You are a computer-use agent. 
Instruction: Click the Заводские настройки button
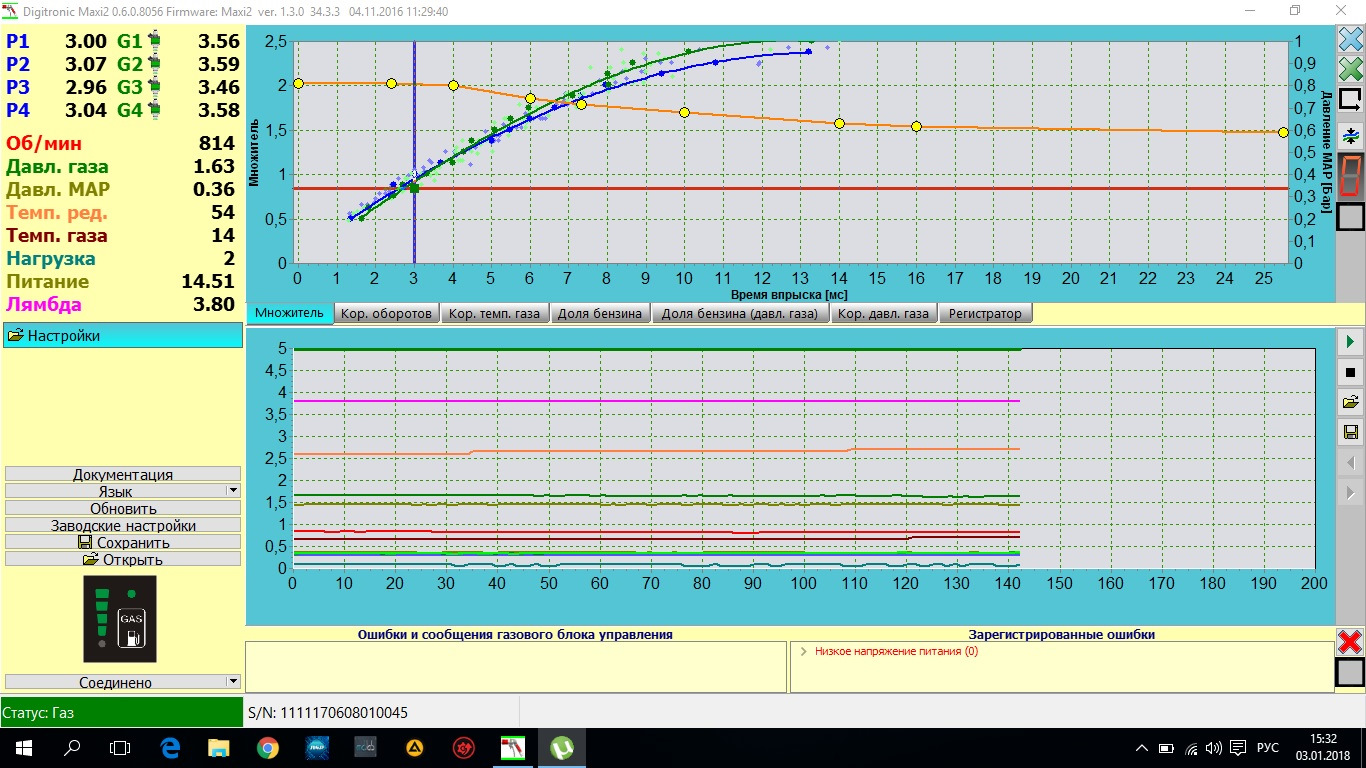123,525
